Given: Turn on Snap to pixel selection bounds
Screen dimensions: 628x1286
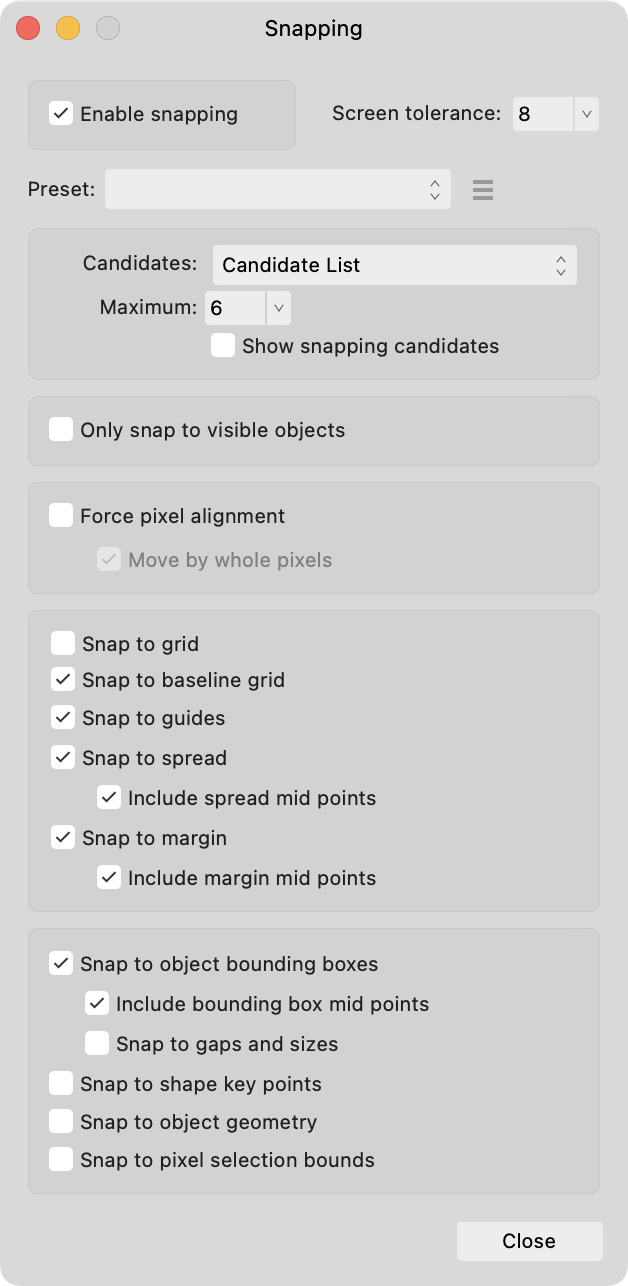Looking at the screenshot, I should (61, 1160).
